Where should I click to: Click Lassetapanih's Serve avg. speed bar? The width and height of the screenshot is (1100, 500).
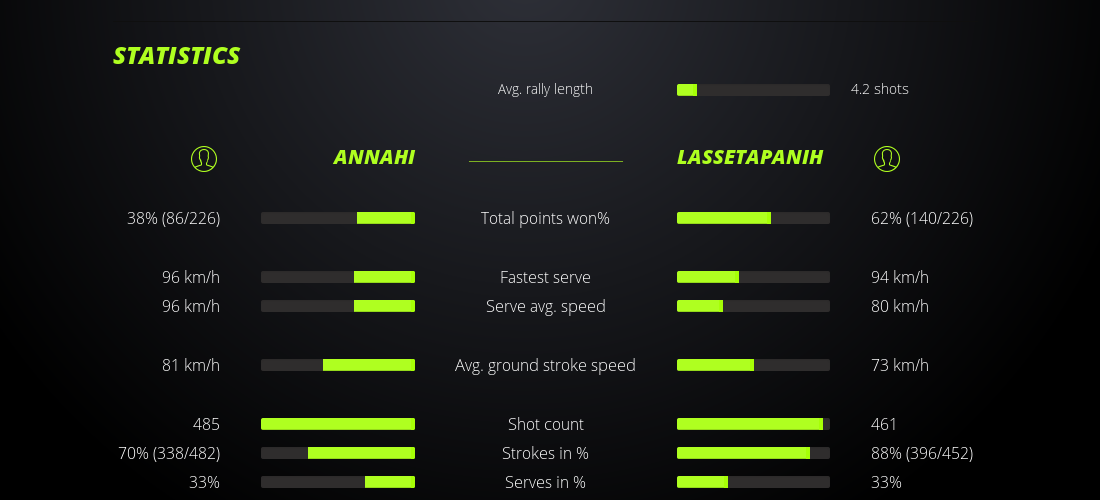[753, 306]
